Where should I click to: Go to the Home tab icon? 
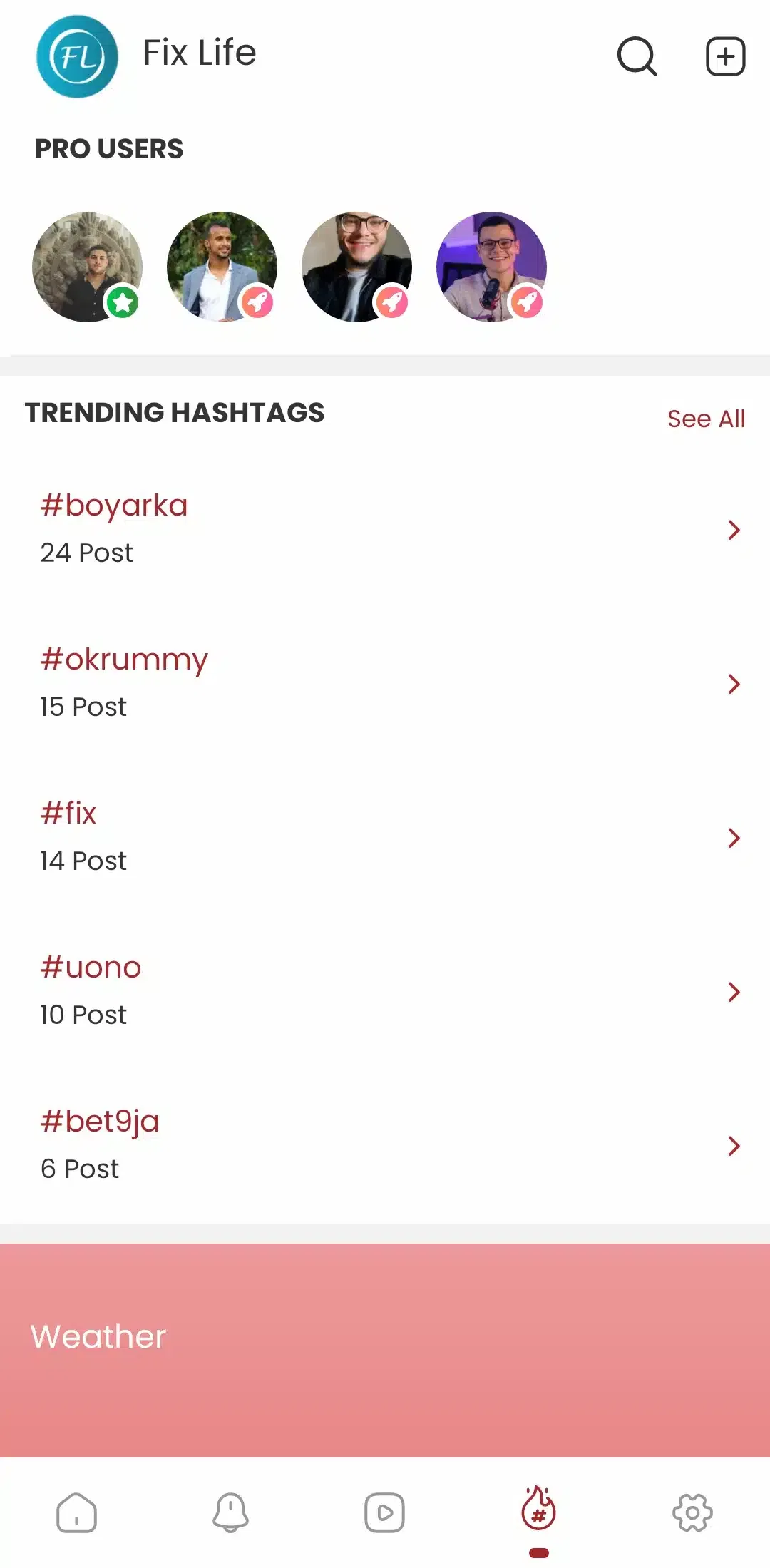[x=76, y=1512]
